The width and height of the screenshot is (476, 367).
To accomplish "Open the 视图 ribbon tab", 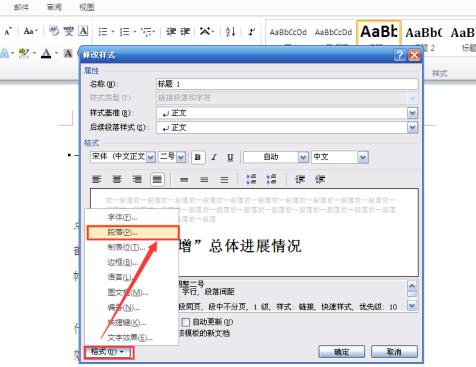I will 87,7.
